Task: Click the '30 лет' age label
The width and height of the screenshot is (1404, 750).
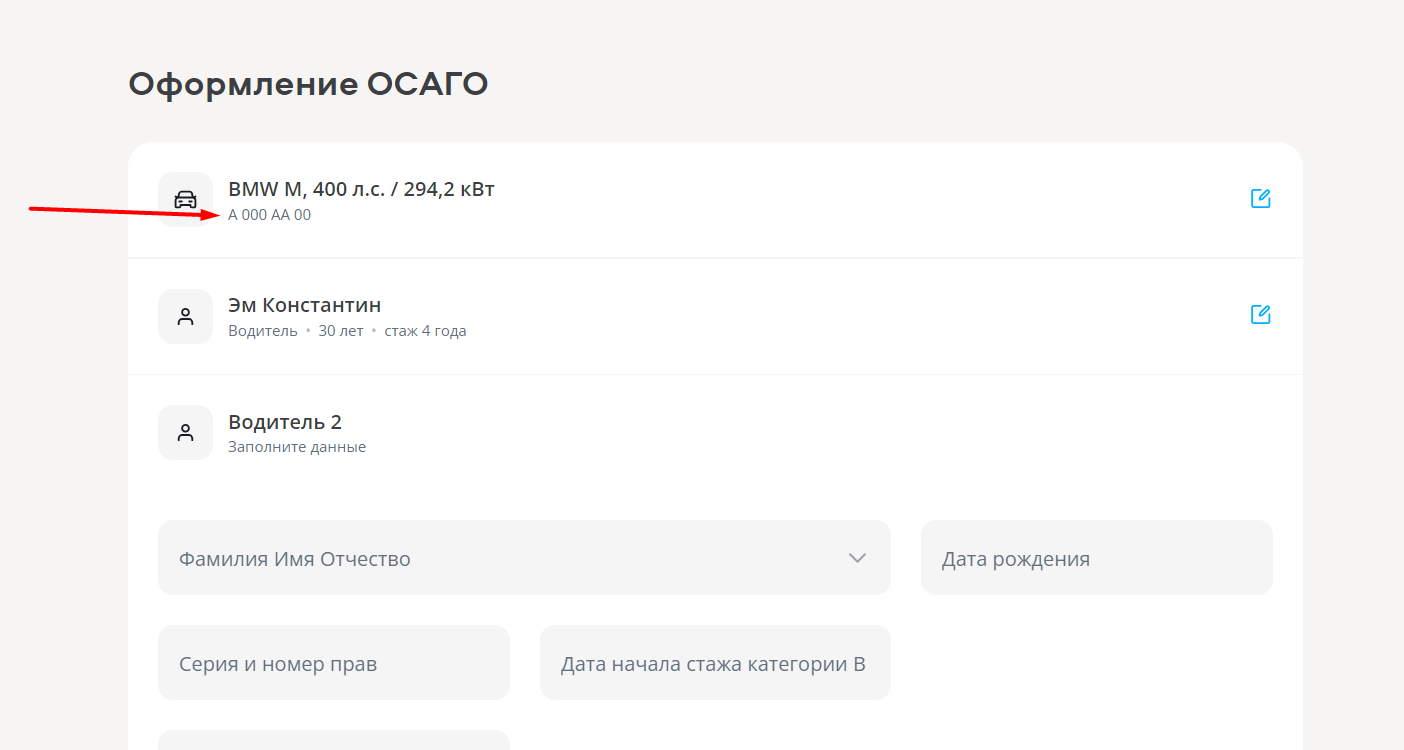Action: point(340,331)
